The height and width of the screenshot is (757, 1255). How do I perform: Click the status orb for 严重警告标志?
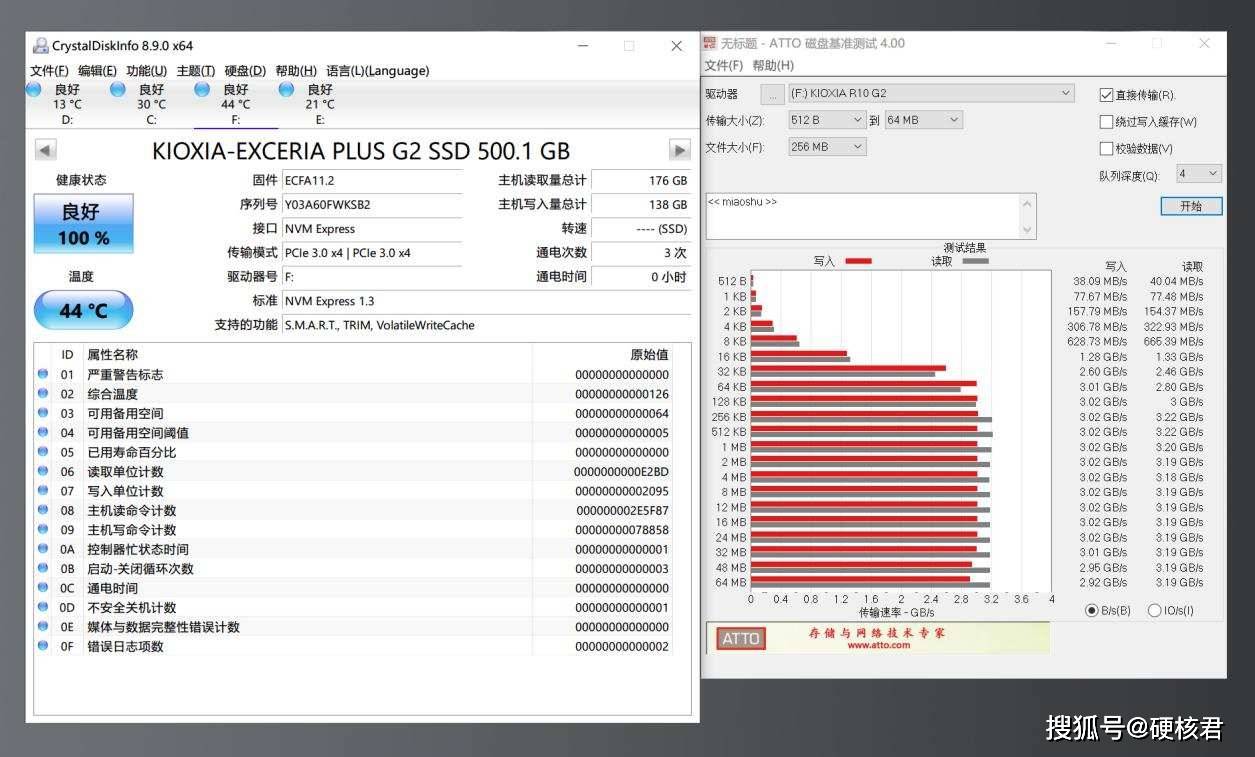pos(43,374)
